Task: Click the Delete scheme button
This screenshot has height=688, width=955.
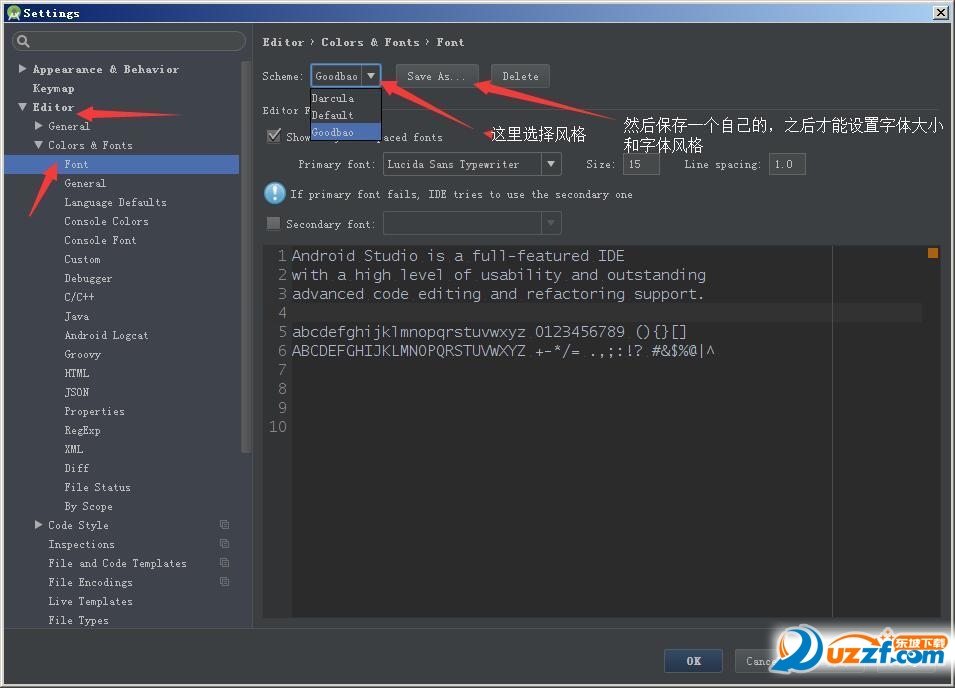Action: pos(520,76)
